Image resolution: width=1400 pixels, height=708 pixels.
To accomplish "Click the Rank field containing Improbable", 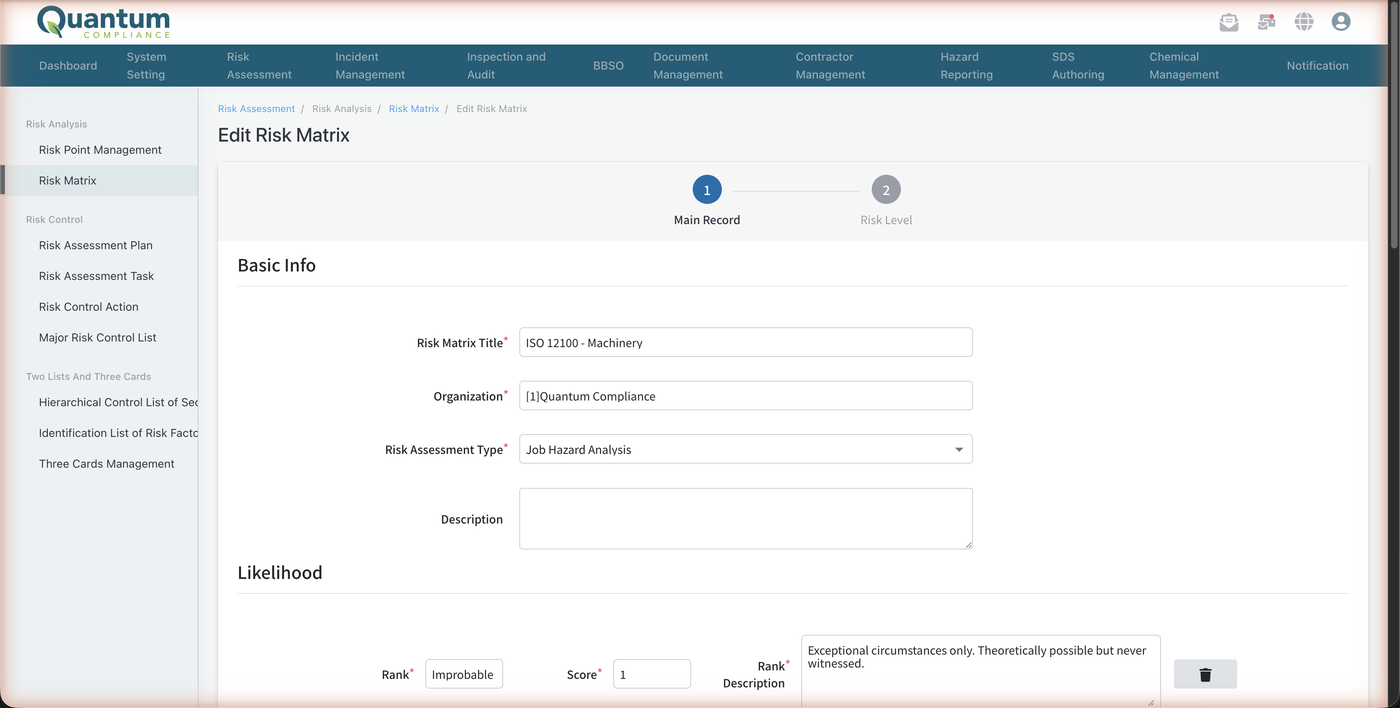I will coord(464,674).
